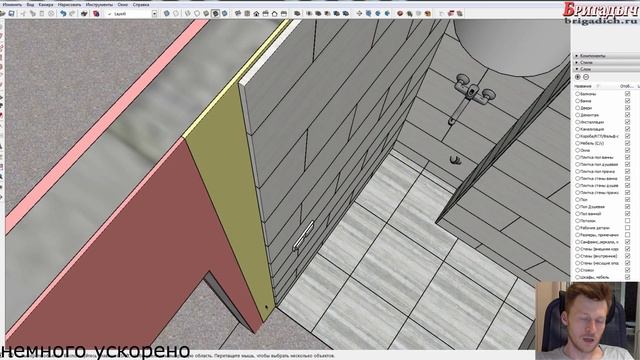Show the Потолок layer

point(627,221)
